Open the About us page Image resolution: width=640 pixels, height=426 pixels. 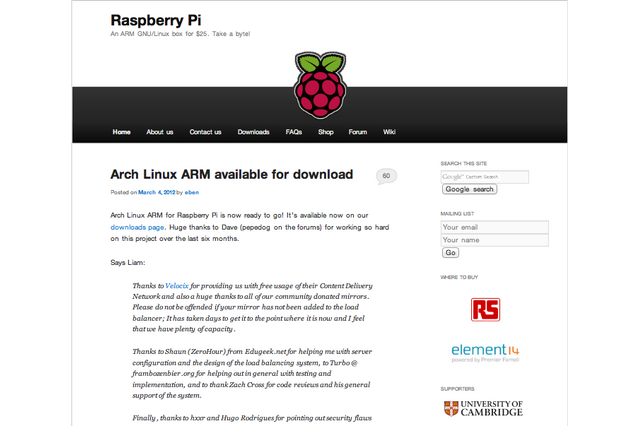(x=160, y=132)
